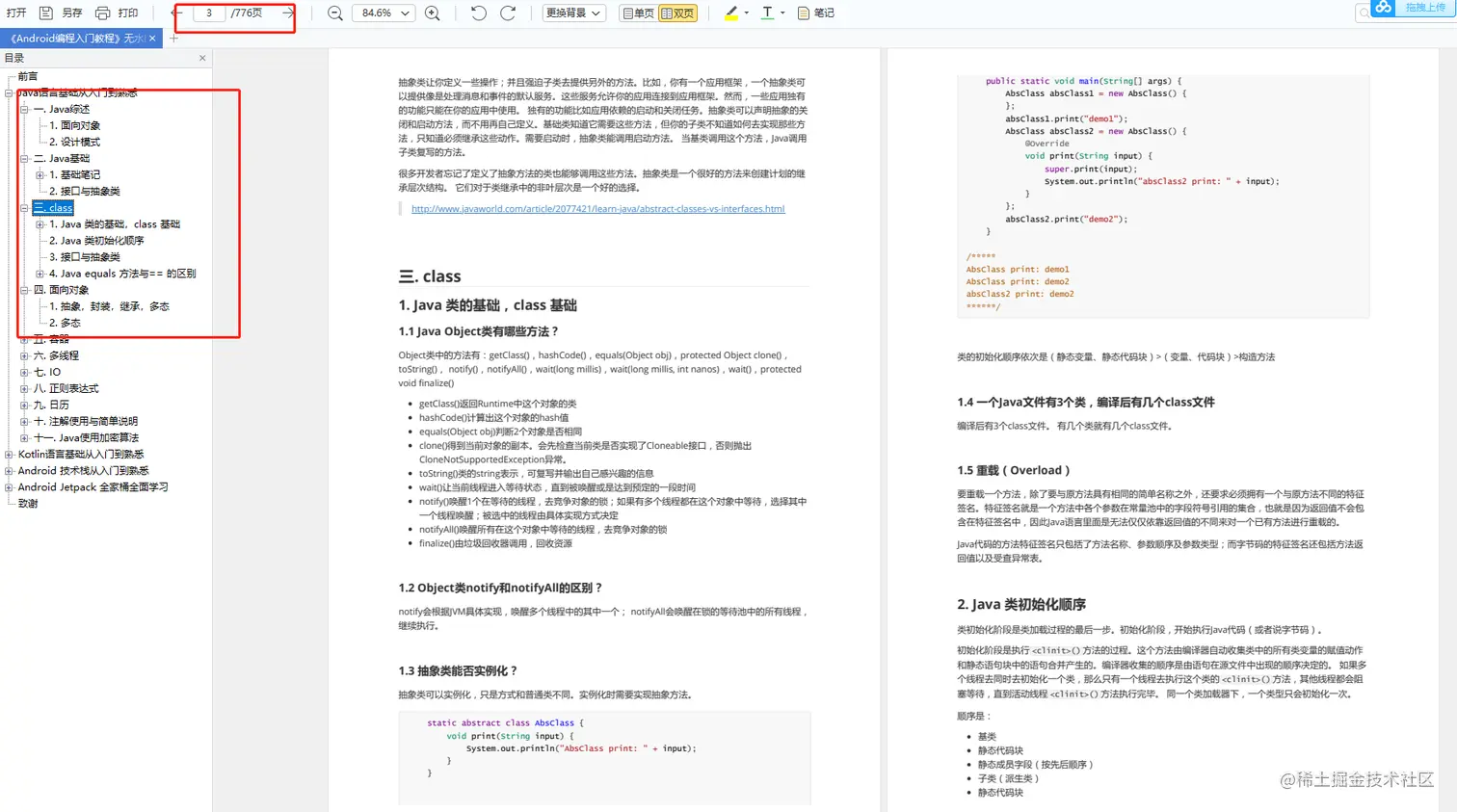The width and height of the screenshot is (1457, 812).
Task: Click the 笔记 notes icon
Action: 804,13
